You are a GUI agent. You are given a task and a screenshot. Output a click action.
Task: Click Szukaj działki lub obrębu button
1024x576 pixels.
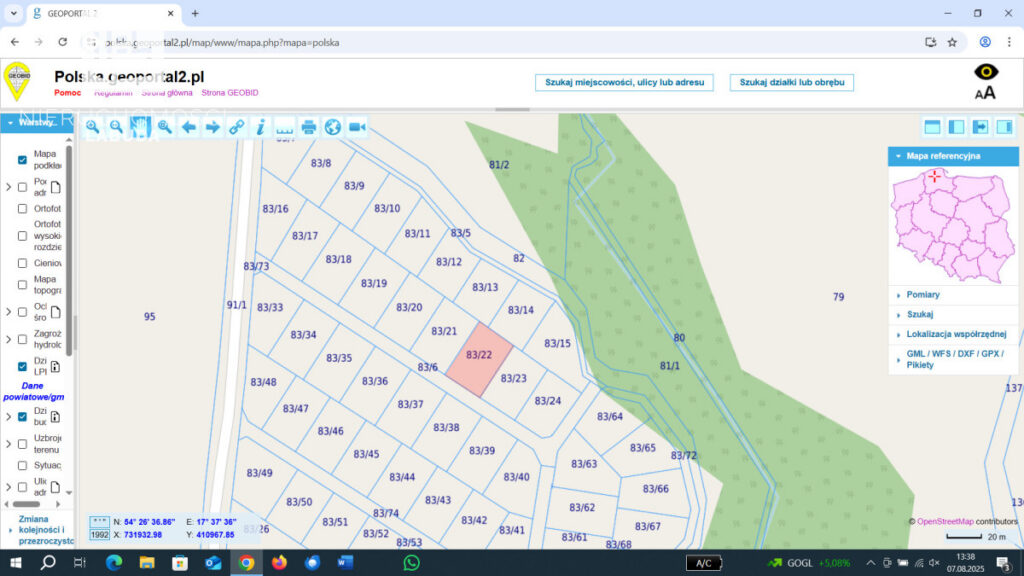pos(792,82)
